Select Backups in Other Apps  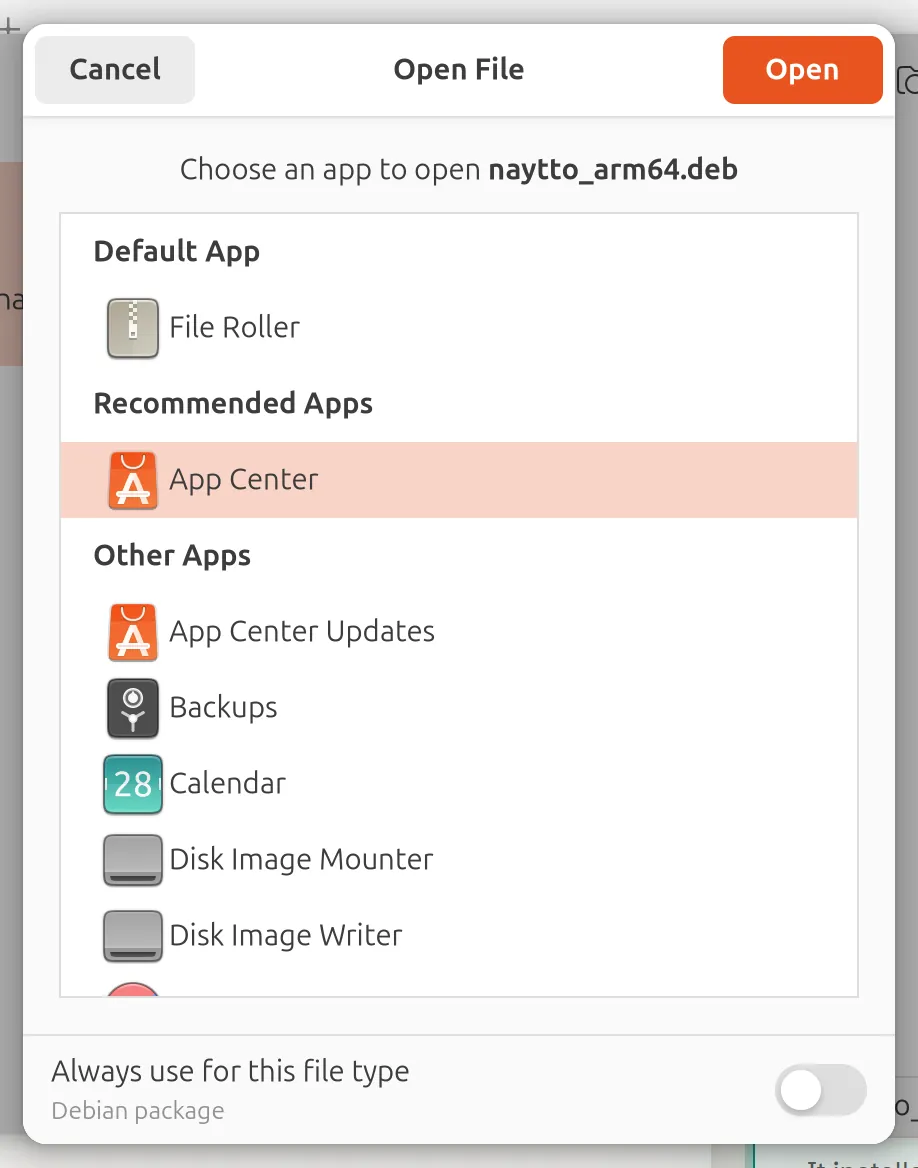(x=459, y=708)
